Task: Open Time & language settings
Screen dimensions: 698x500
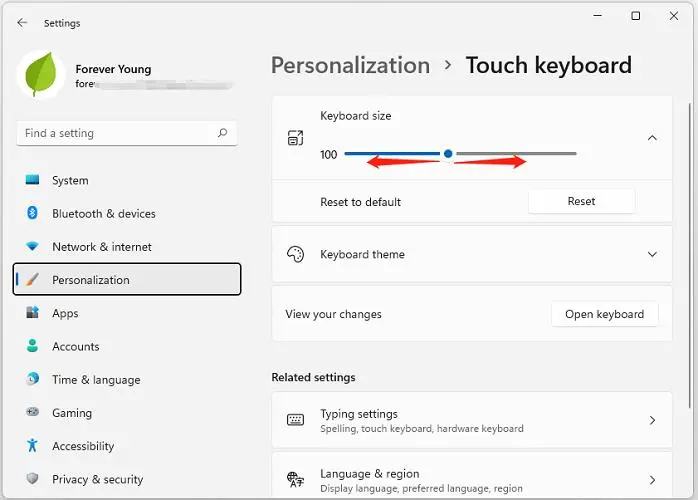Action: click(127, 379)
